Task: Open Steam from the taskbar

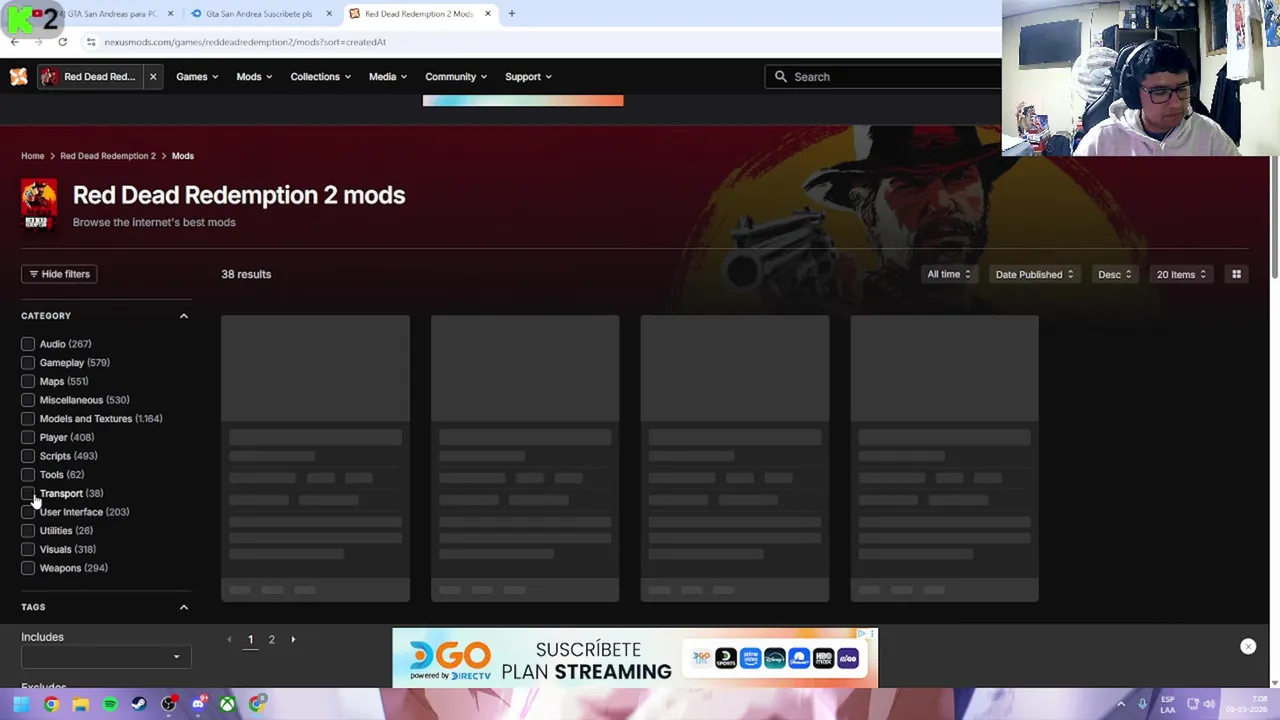Action: point(139,705)
